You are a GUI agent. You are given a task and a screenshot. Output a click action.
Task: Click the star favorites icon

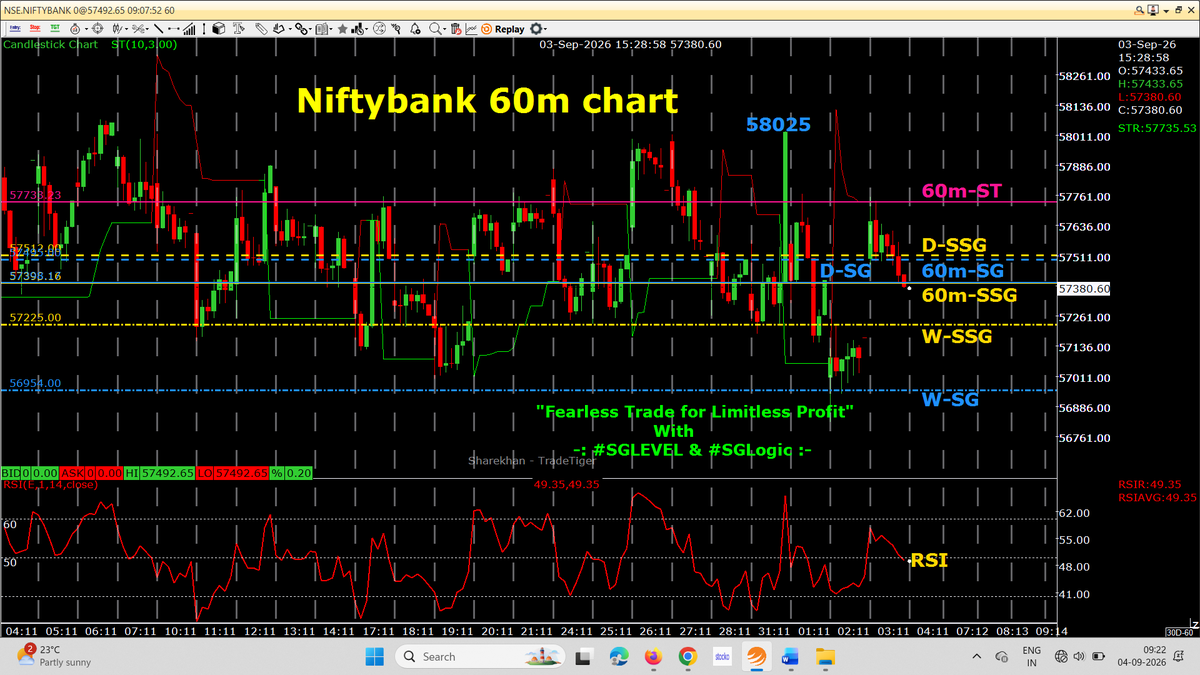click(x=342, y=29)
